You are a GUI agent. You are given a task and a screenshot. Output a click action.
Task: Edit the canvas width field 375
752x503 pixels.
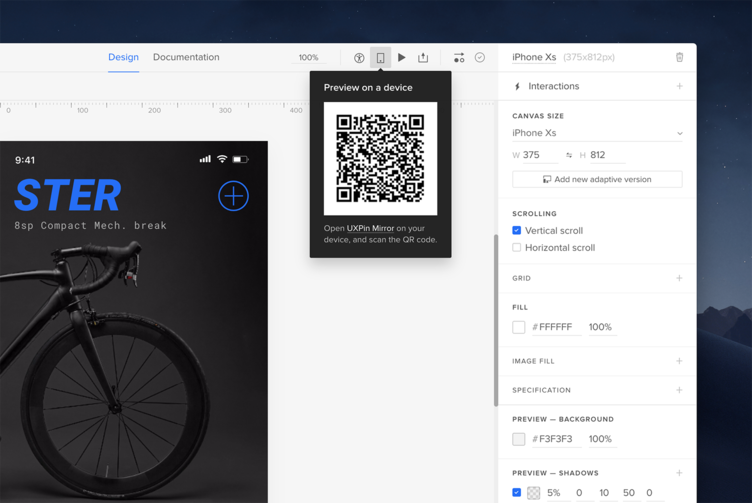pyautogui.click(x=540, y=155)
